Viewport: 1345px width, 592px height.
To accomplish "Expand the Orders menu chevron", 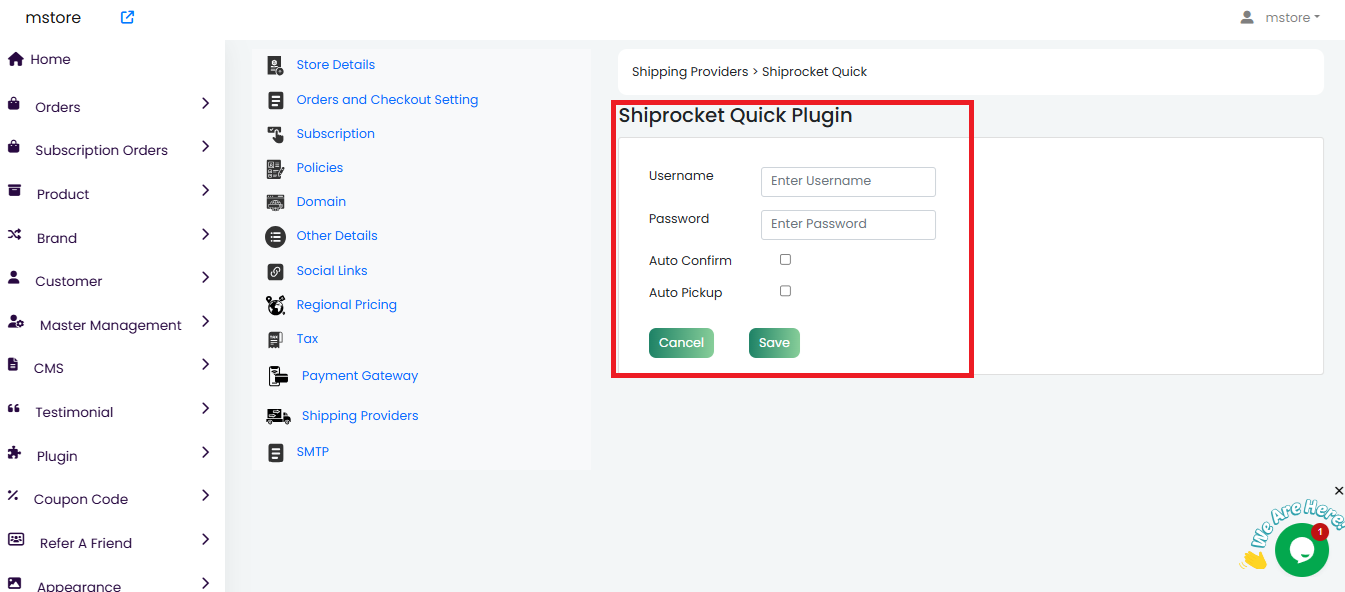I will 205,104.
